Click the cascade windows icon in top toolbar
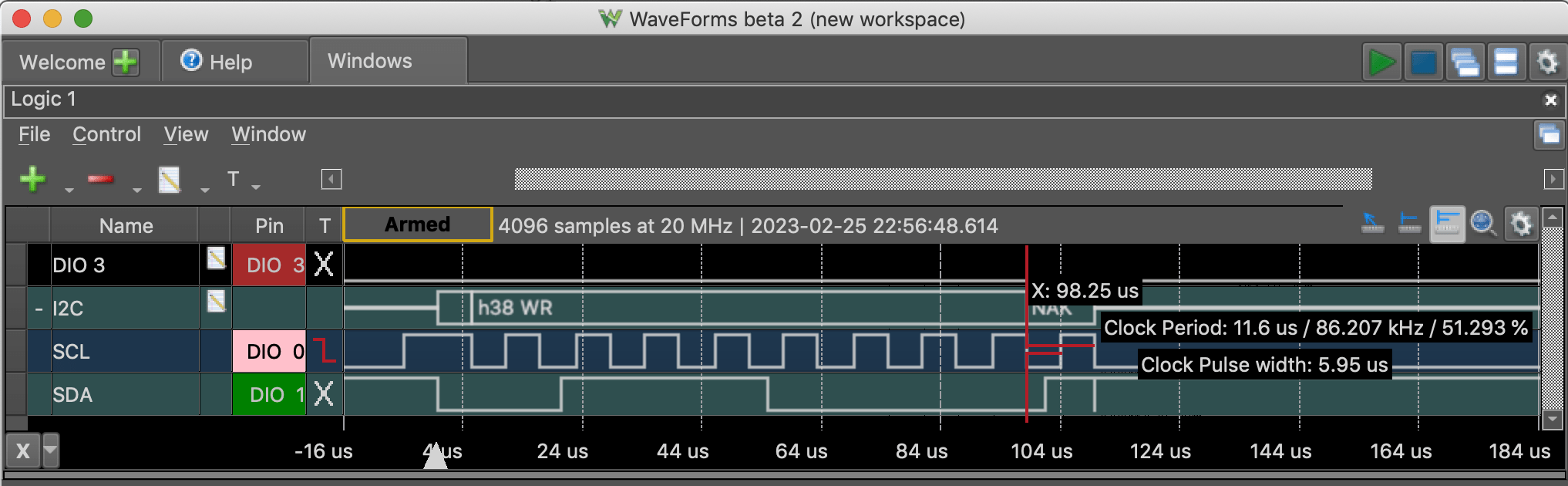1568x486 pixels. pos(1465,62)
